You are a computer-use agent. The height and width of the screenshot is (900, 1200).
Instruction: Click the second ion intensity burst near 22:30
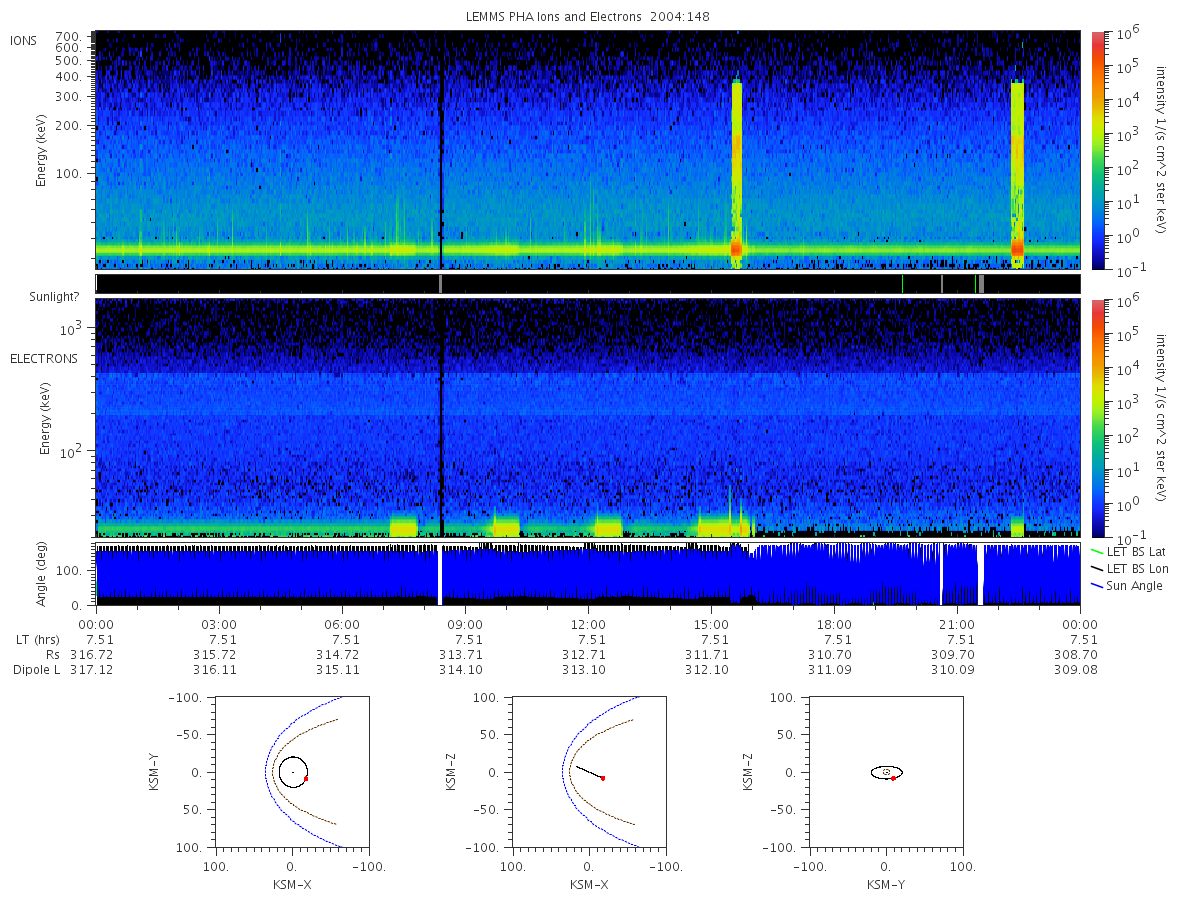point(1017,172)
